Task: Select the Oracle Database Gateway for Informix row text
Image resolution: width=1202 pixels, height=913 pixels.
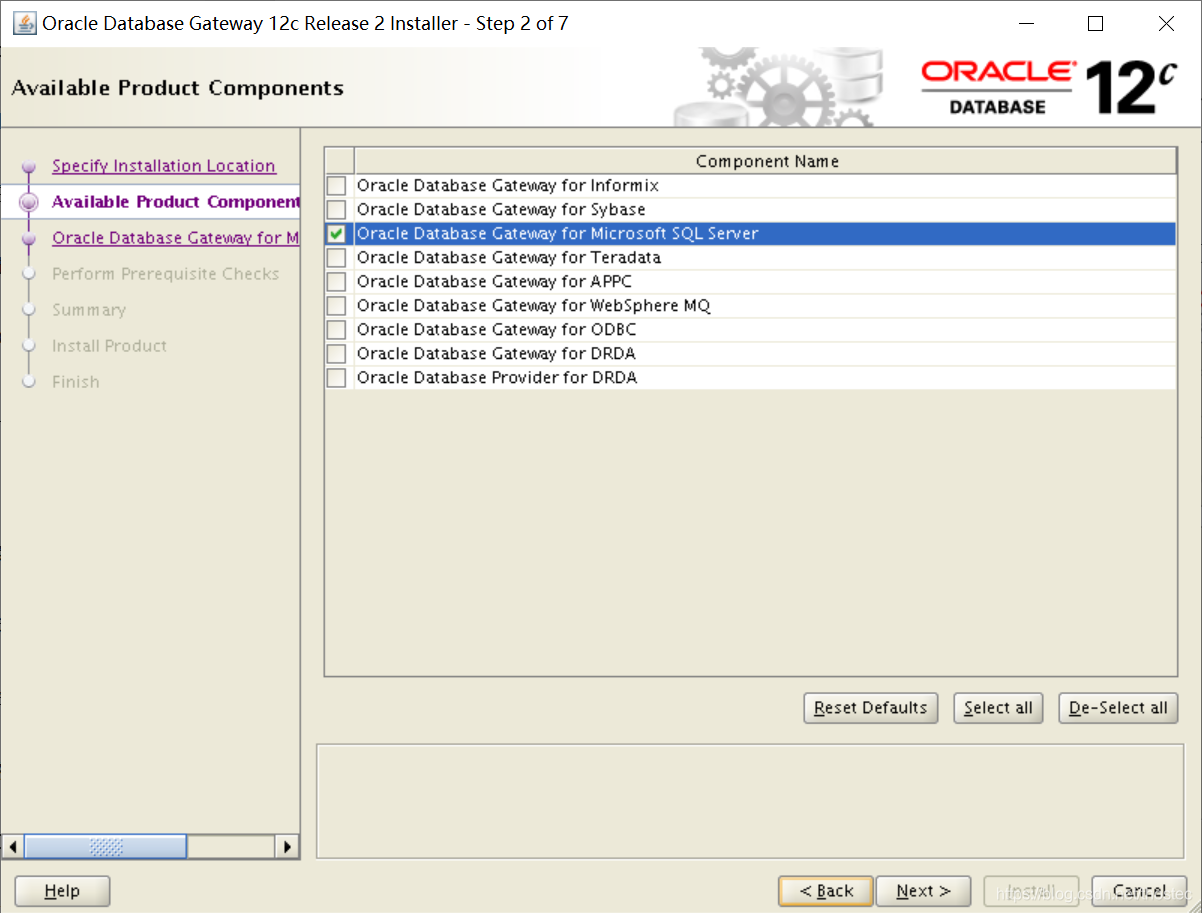Action: (508, 186)
